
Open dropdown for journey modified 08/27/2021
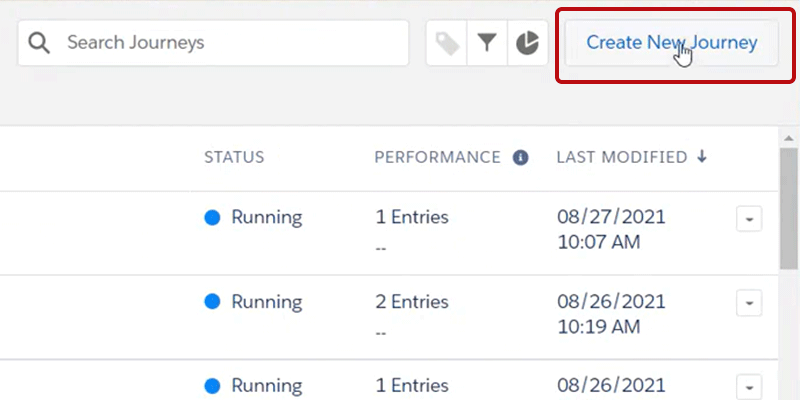(749, 218)
